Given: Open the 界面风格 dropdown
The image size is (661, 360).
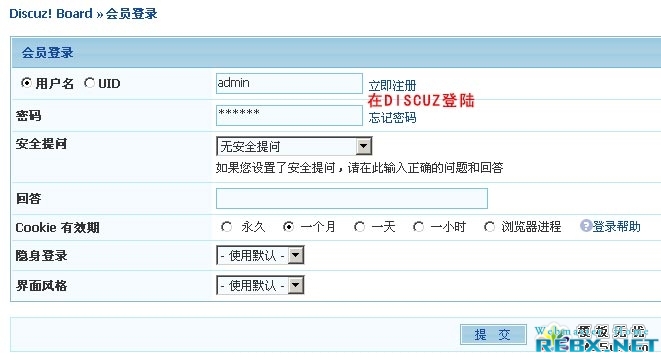Looking at the screenshot, I should coord(260,285).
